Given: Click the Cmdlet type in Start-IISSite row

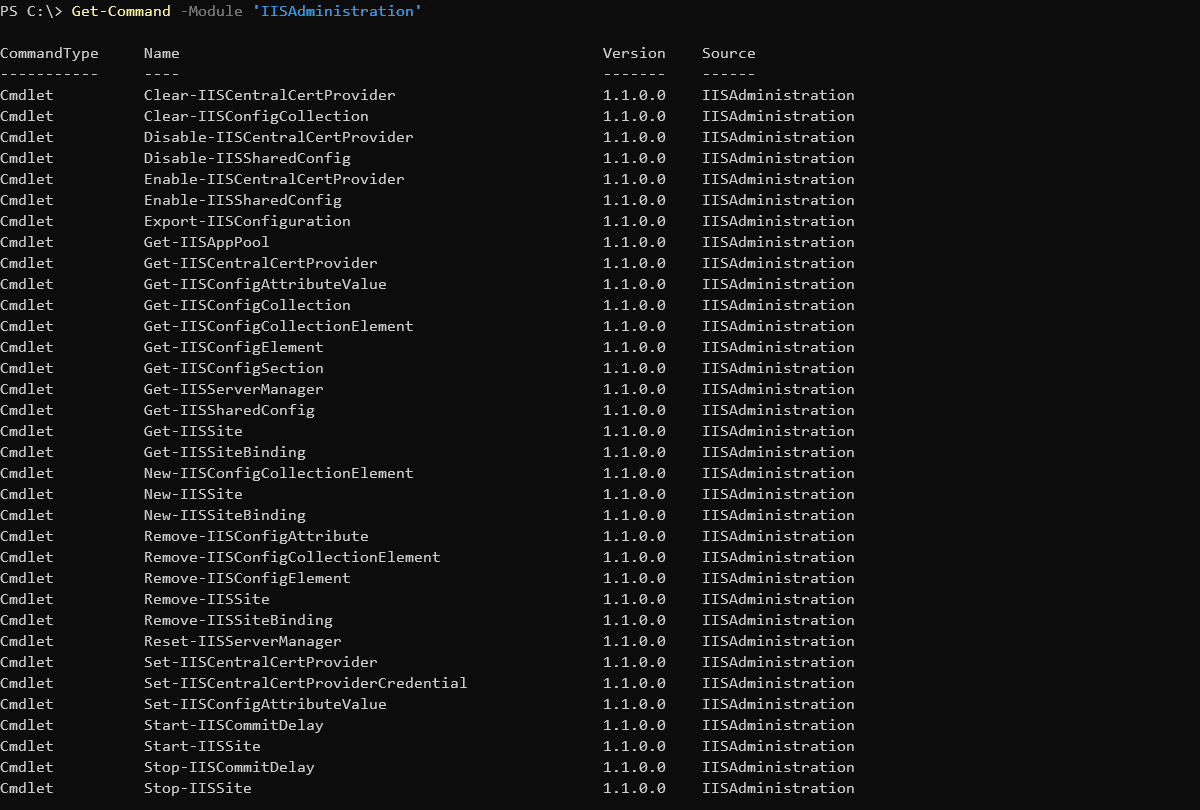Looking at the screenshot, I should [27, 746].
